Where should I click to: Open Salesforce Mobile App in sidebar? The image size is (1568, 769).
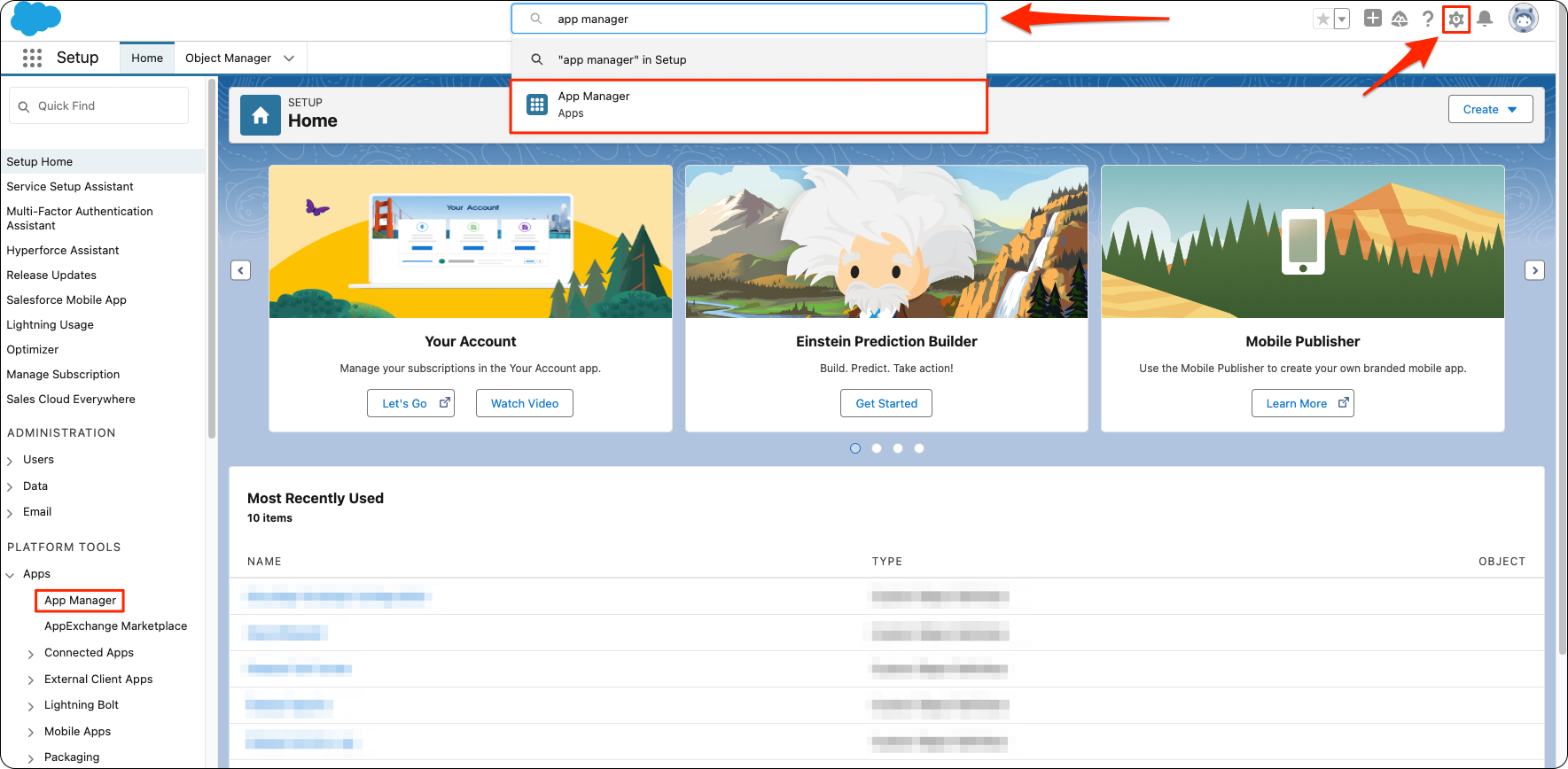(x=66, y=299)
